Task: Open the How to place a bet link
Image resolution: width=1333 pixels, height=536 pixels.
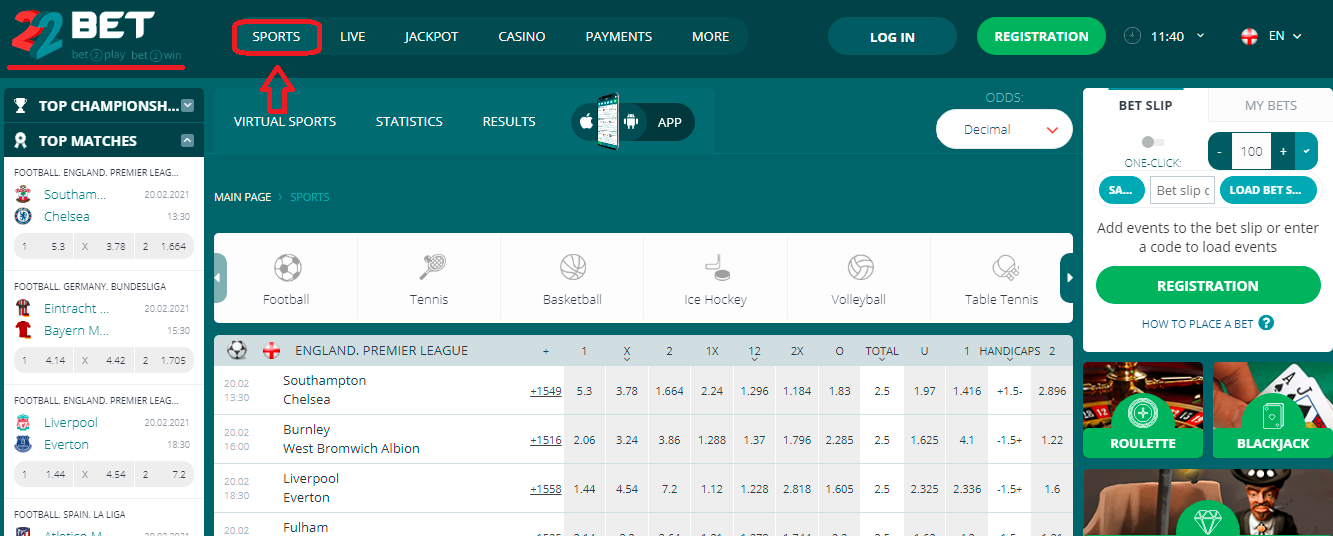Action: [x=1197, y=324]
